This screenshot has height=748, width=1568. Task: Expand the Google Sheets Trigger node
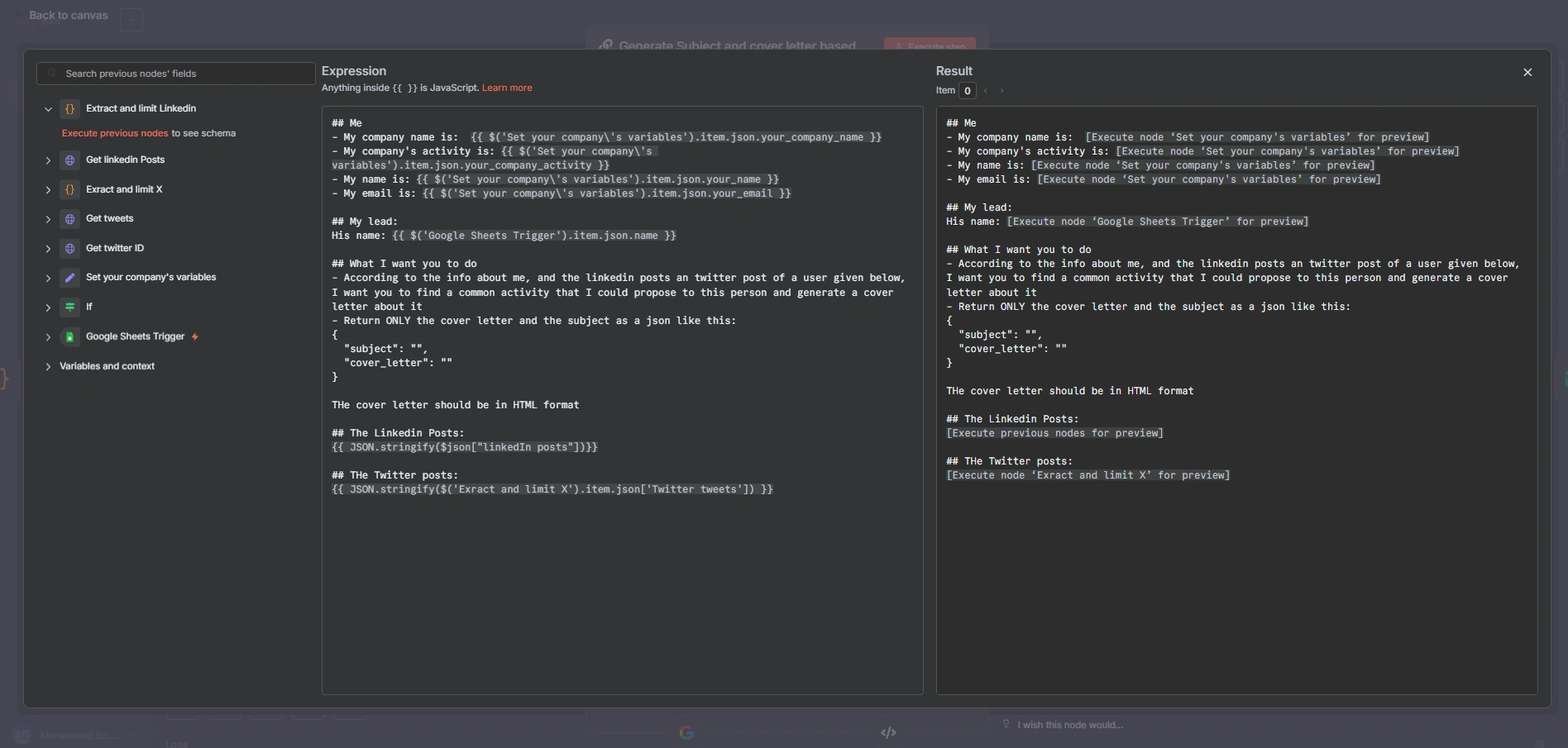pyautogui.click(x=48, y=337)
